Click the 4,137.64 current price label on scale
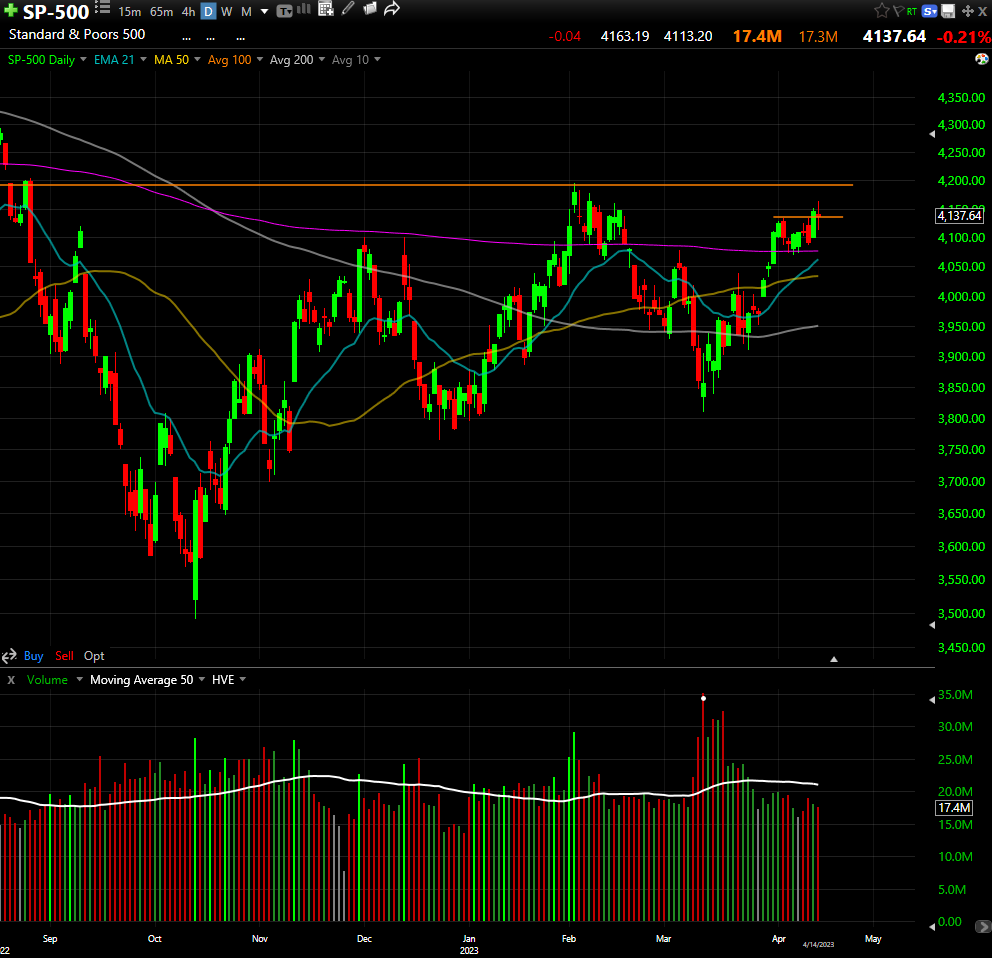The width and height of the screenshot is (992, 958). tap(959, 216)
